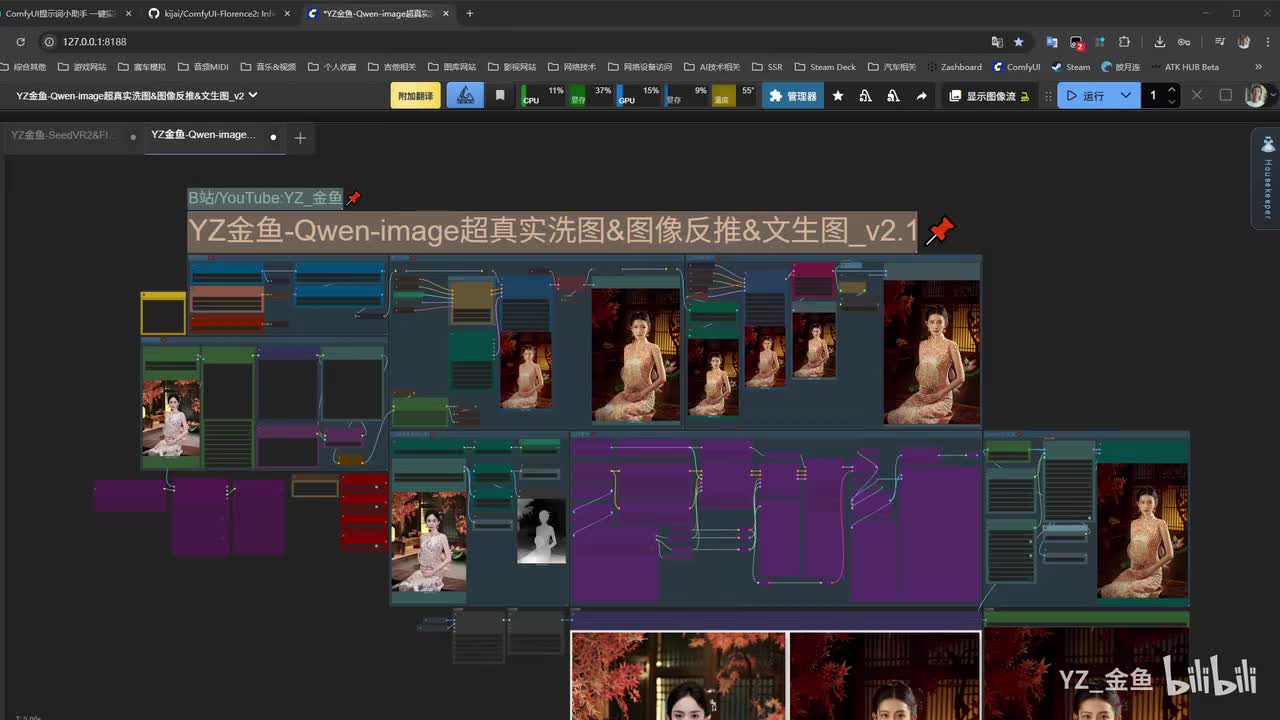
Task: Open the media control icon in browser toolbar
Action: point(1220,42)
